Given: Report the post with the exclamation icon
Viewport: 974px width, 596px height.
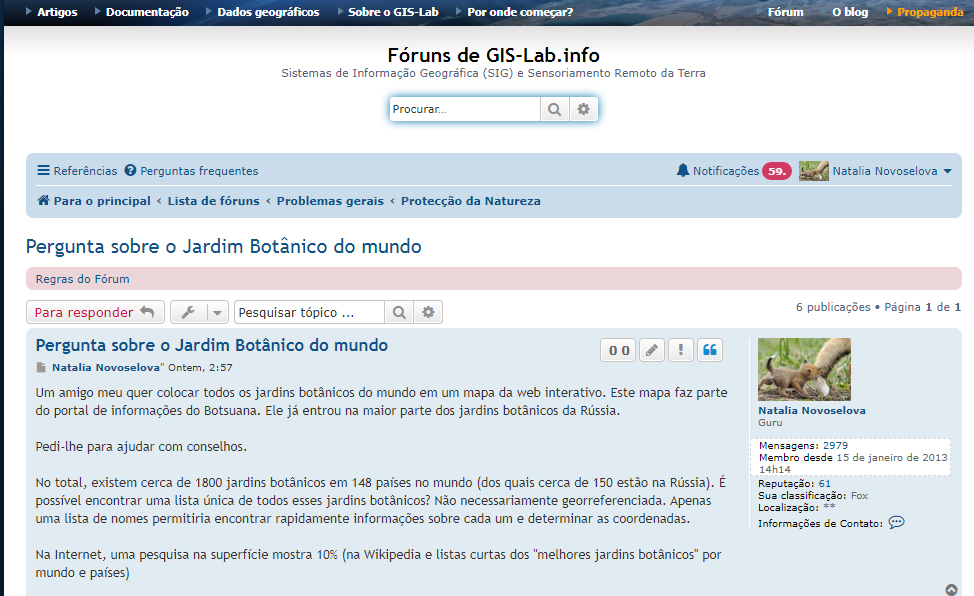Looking at the screenshot, I should 681,351.
